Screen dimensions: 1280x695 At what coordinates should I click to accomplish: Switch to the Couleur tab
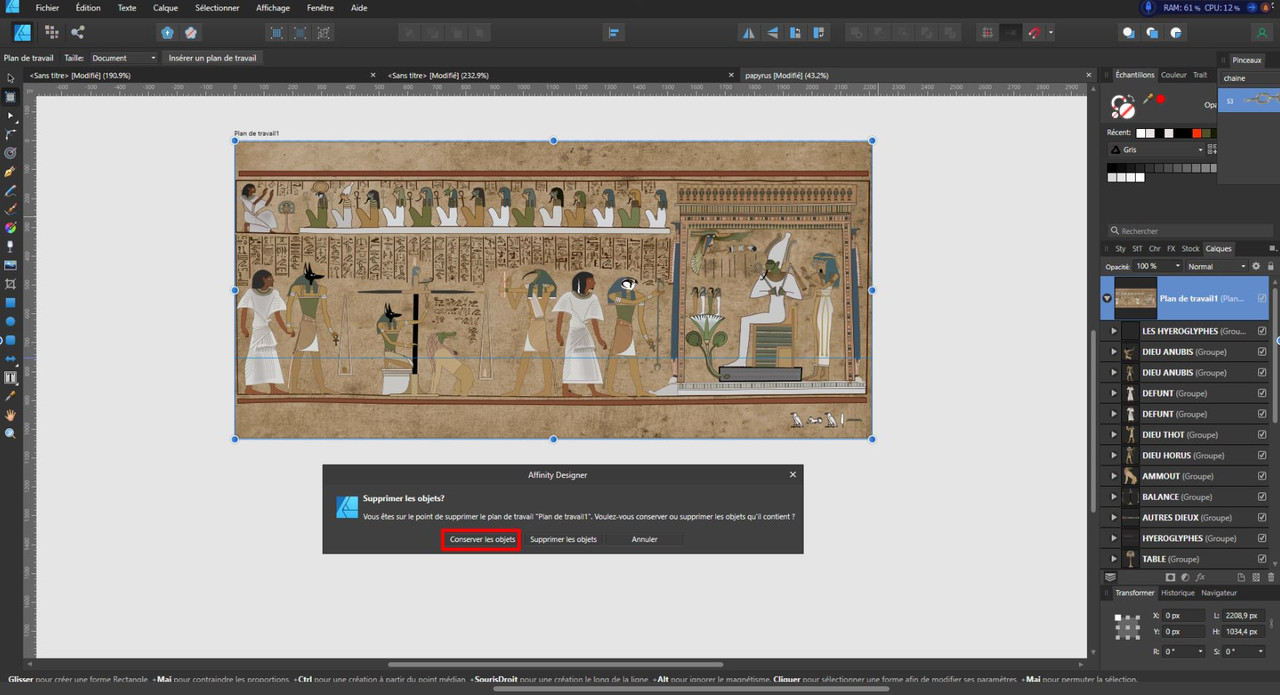pyautogui.click(x=1173, y=75)
